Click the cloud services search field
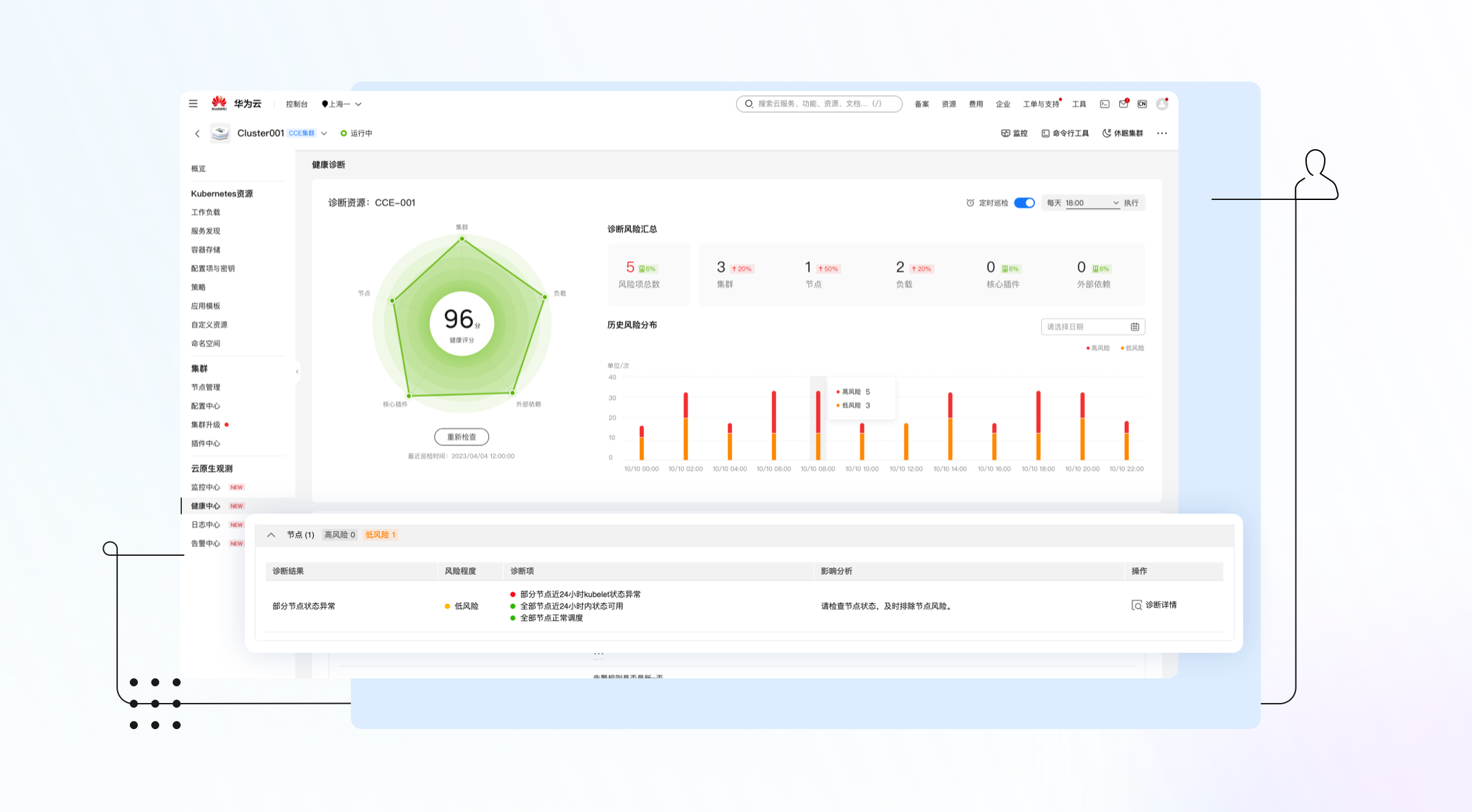1472x812 pixels. pyautogui.click(x=820, y=104)
